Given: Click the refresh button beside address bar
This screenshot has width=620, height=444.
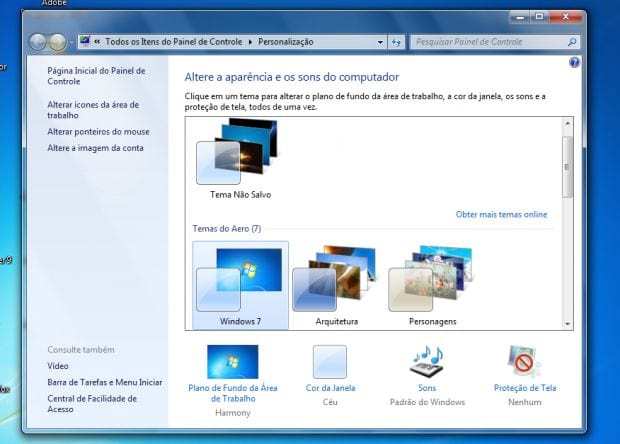Looking at the screenshot, I should (x=396, y=42).
